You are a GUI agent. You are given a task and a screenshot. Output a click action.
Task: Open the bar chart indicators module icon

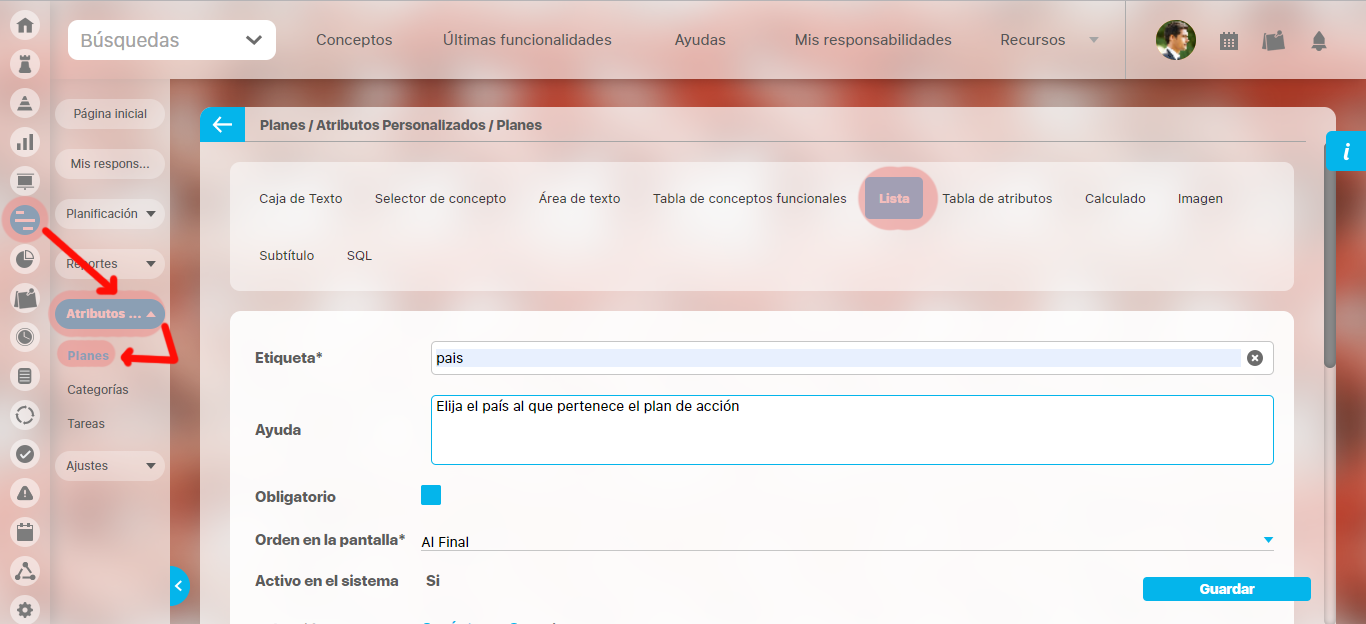coord(25,142)
